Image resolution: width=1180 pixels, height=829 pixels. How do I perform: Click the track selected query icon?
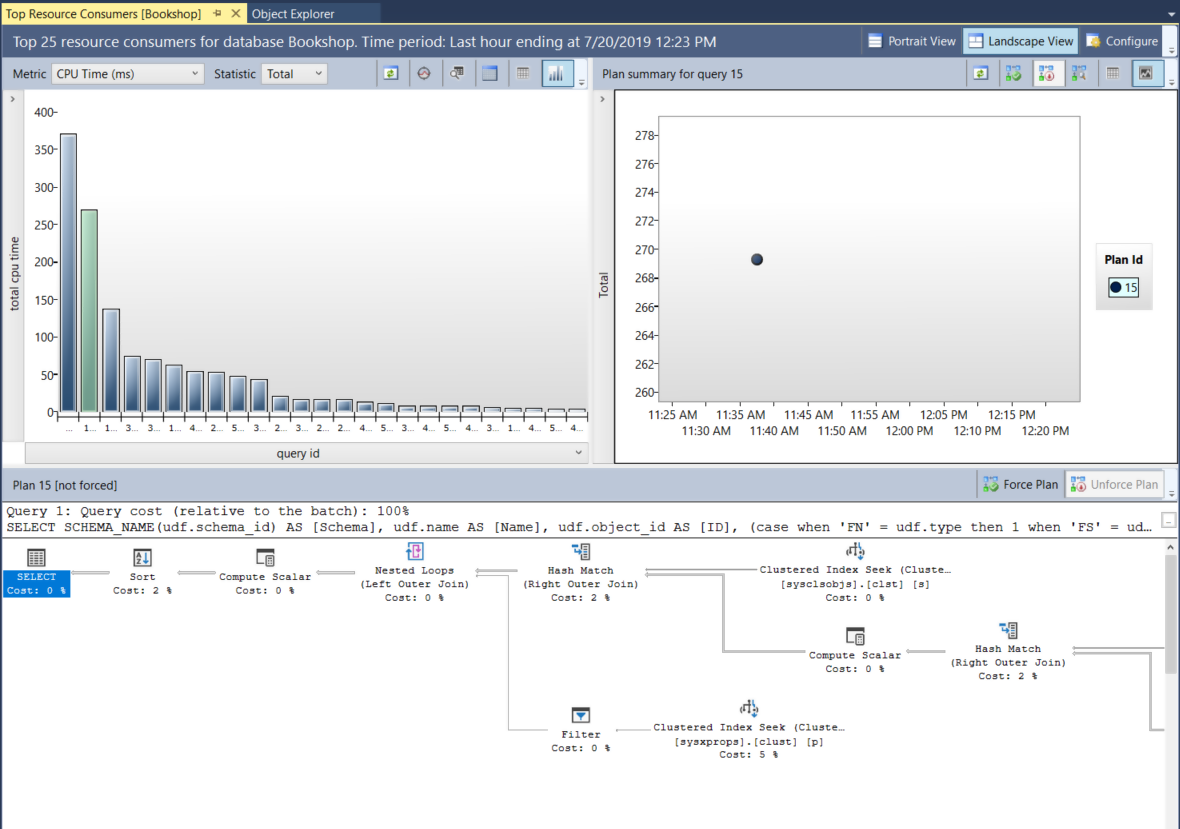(x=424, y=74)
